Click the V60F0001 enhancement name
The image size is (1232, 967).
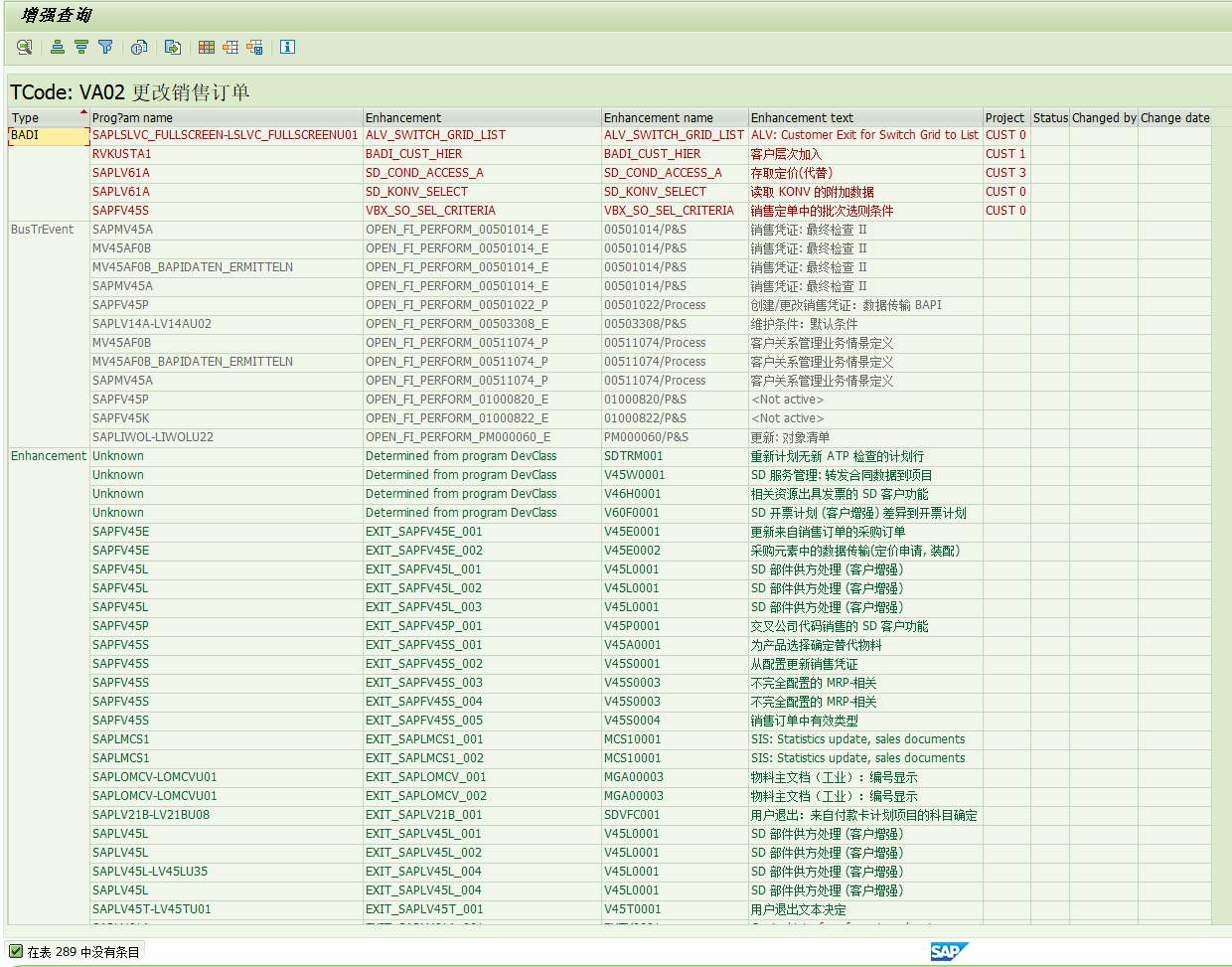tap(675, 513)
